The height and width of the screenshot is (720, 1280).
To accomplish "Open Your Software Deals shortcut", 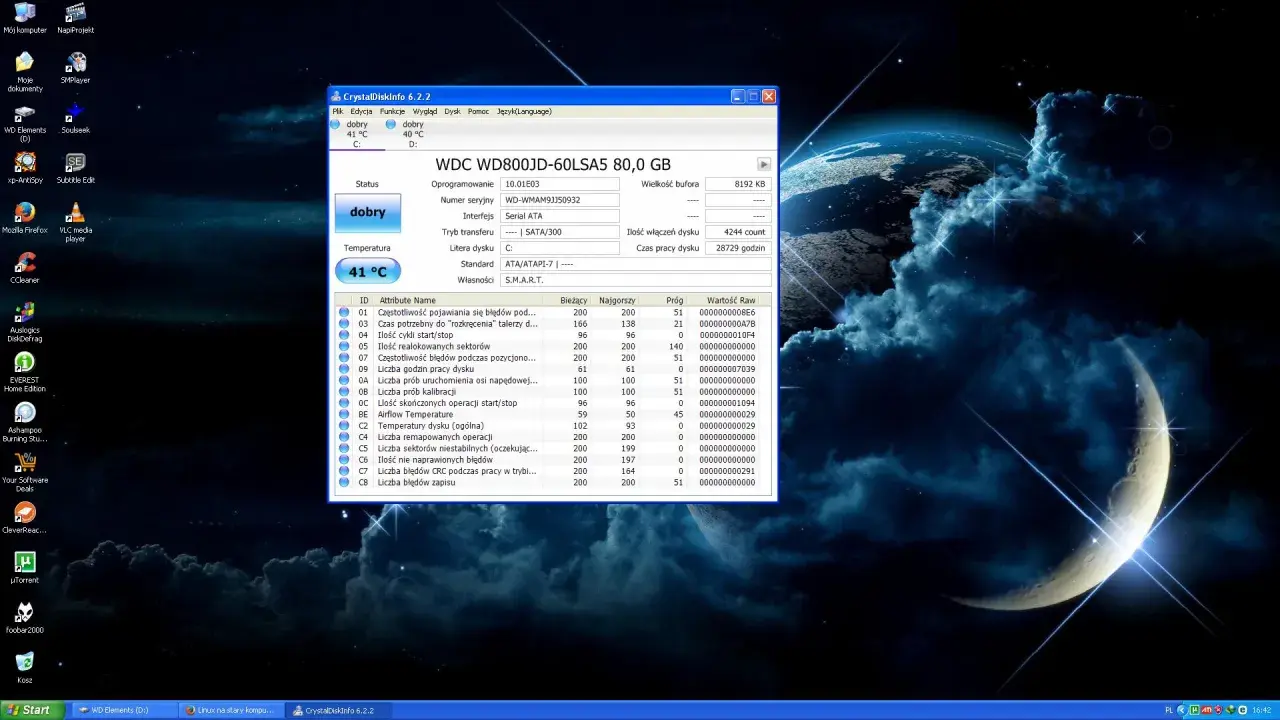I will (x=25, y=472).
